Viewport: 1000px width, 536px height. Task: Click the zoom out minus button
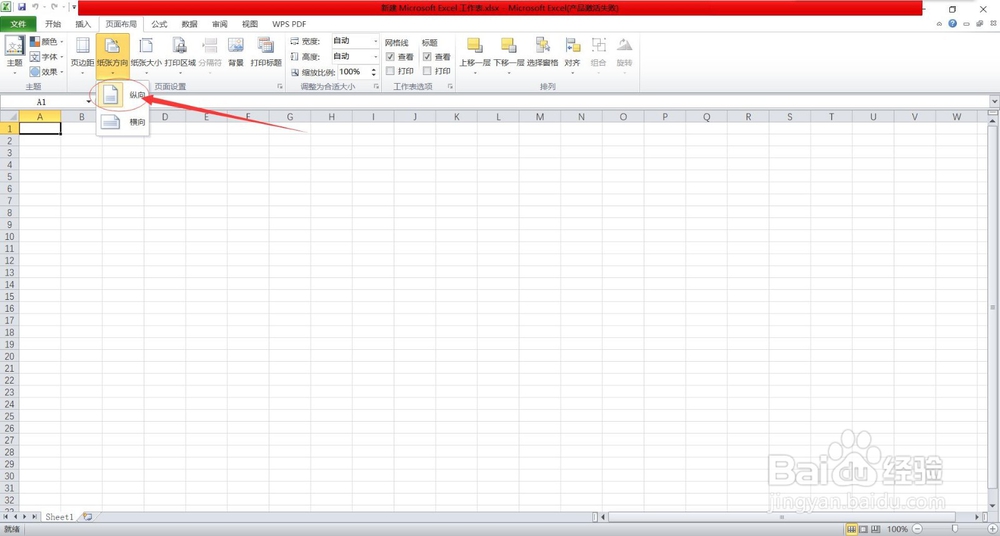[916, 529]
